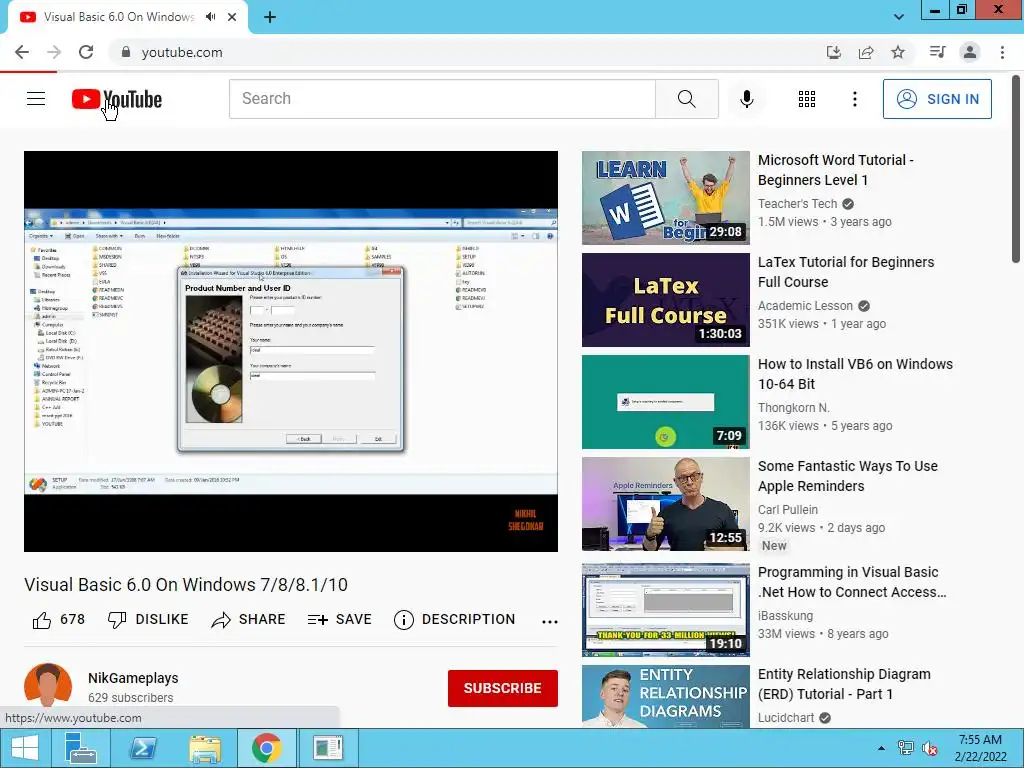Viewport: 1024px width, 768px height.
Task: Open title 'Entity Relationship Diagram (ERD) Tutorial - Part 1'
Action: click(x=844, y=684)
